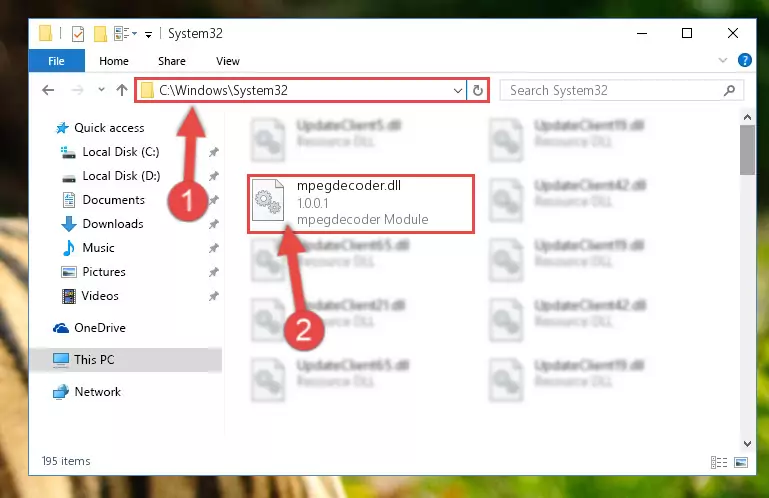Click the vertical scrollbar thumb
Viewport: 769px width, 498px height.
tap(747, 150)
